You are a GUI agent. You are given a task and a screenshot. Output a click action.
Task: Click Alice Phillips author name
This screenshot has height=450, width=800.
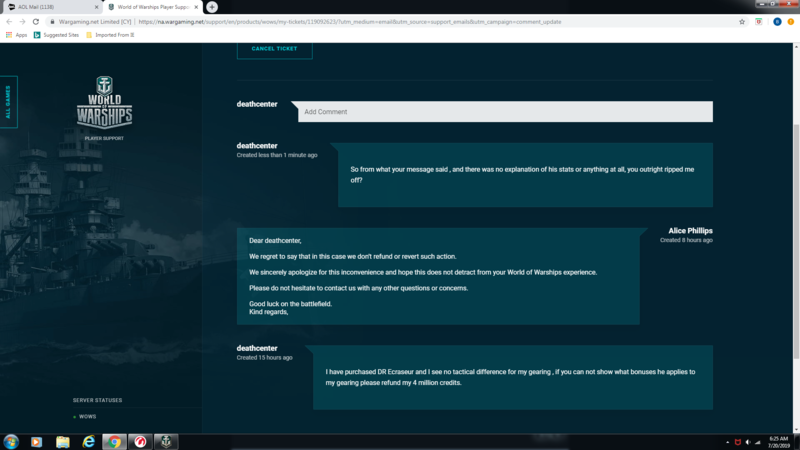coord(690,231)
